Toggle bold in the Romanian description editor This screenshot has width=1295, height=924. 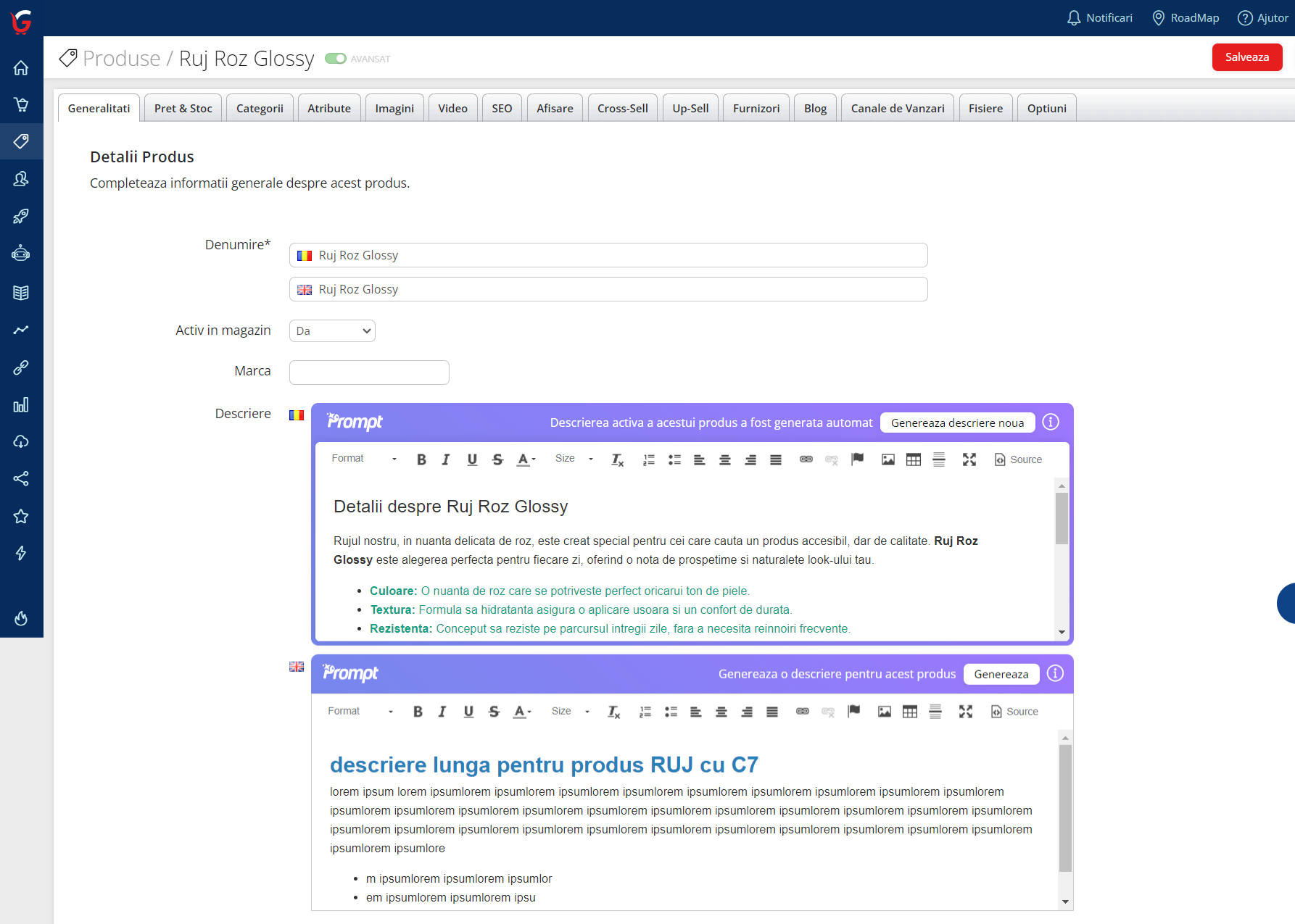pos(421,459)
